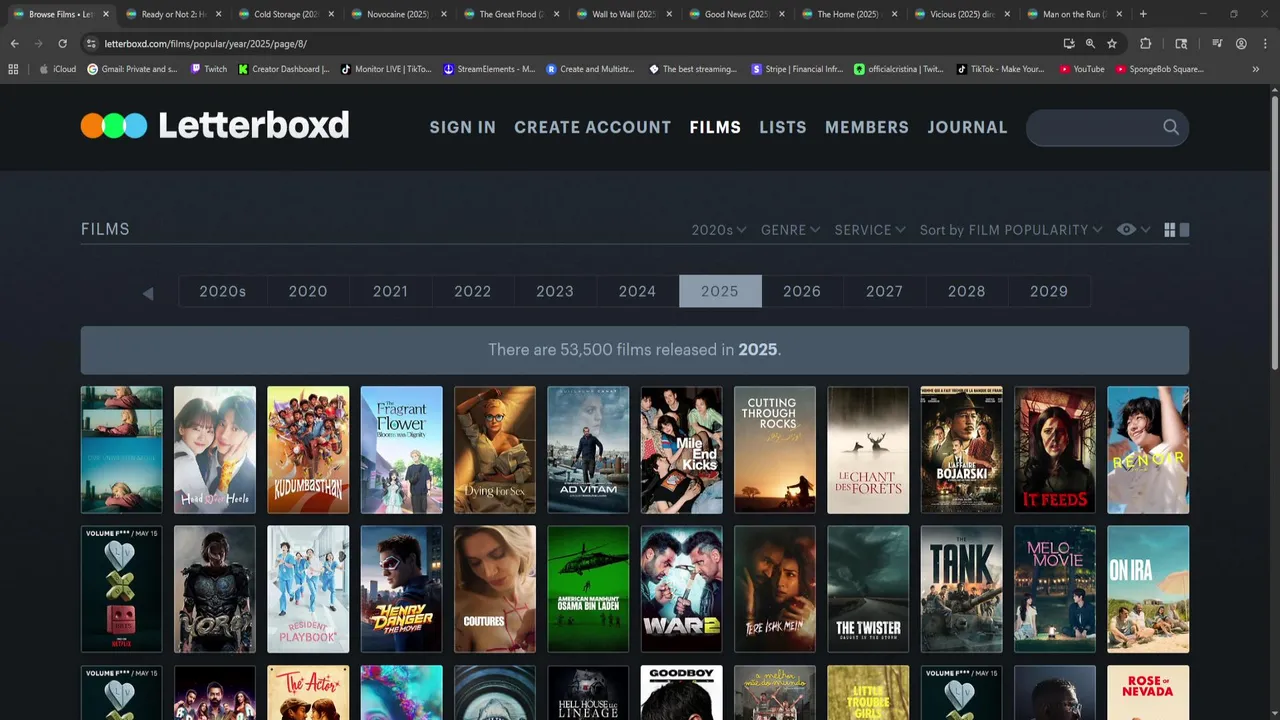
Task: Expand the 2020s decade dropdown
Action: (x=719, y=230)
